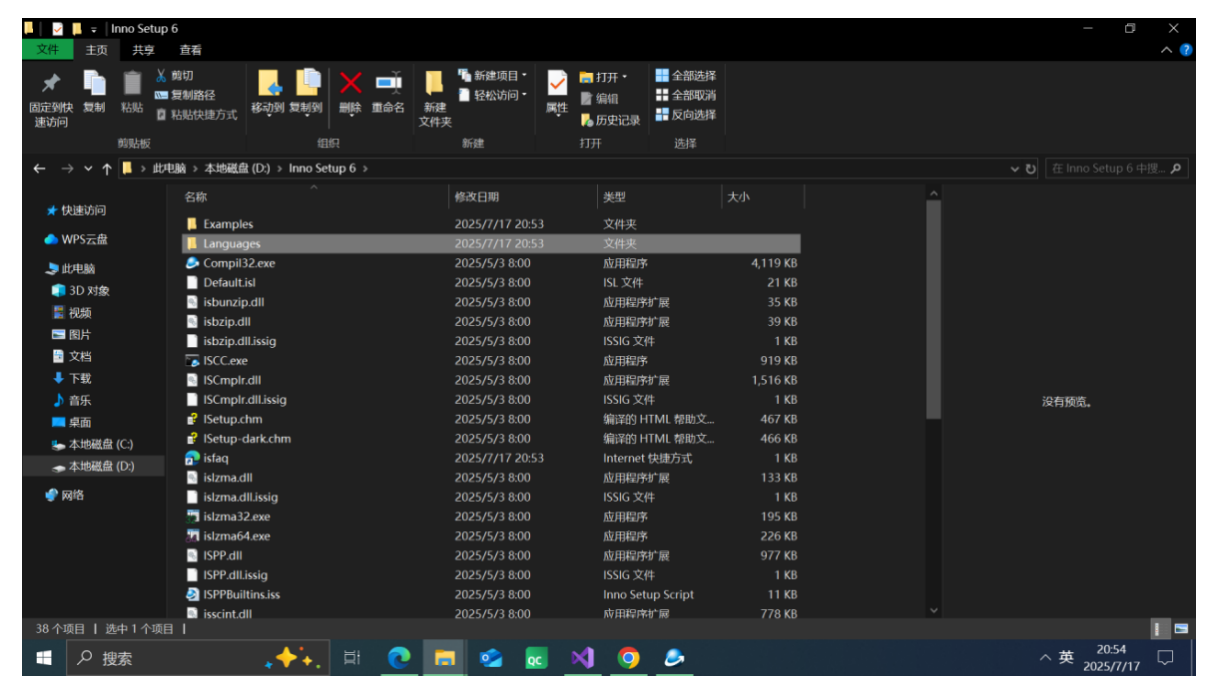Click the ISCC.exe file icon
Image resolution: width=1208 pixels, height=686 pixels.
tap(192, 360)
